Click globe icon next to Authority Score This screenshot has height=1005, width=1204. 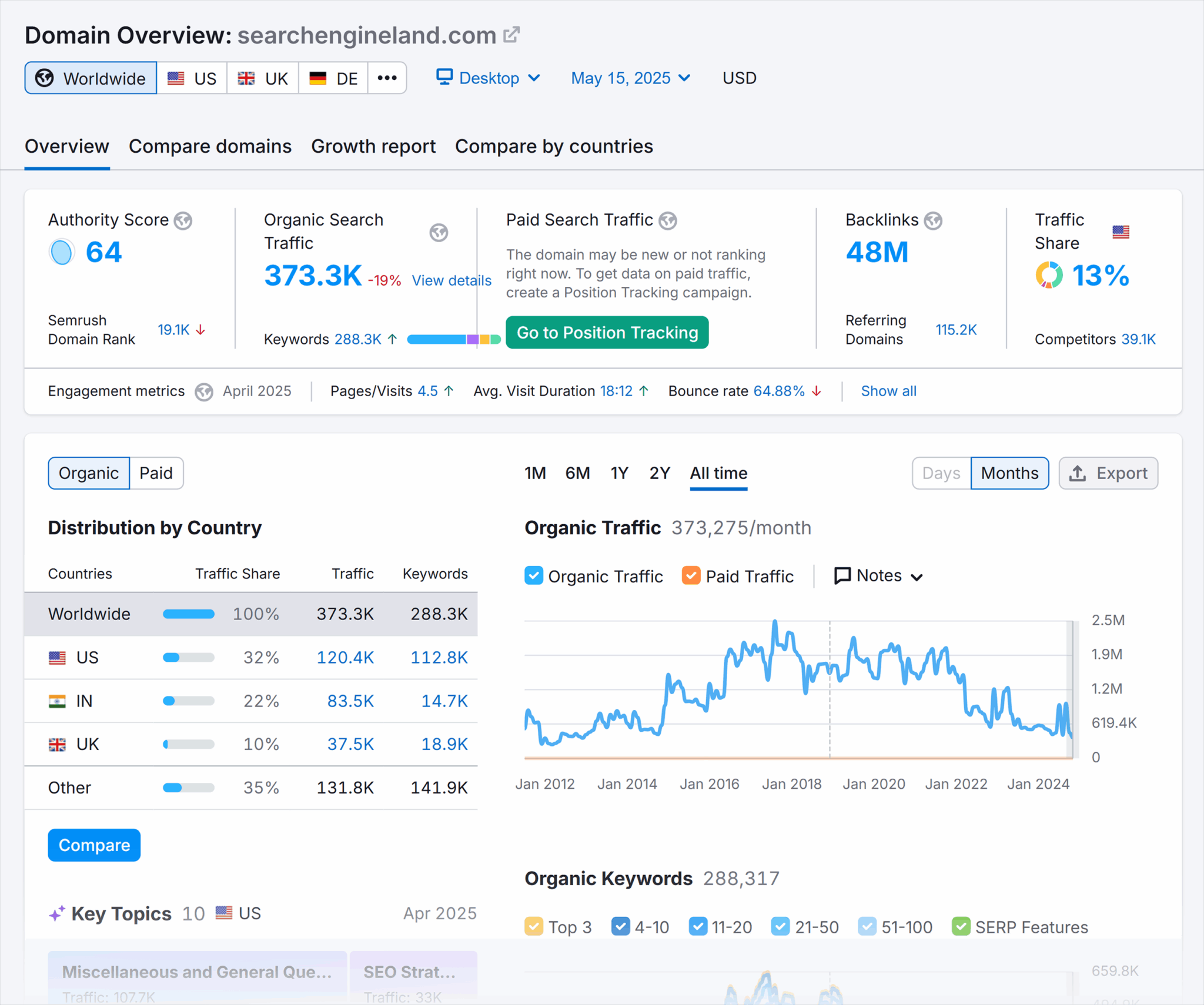tap(183, 220)
